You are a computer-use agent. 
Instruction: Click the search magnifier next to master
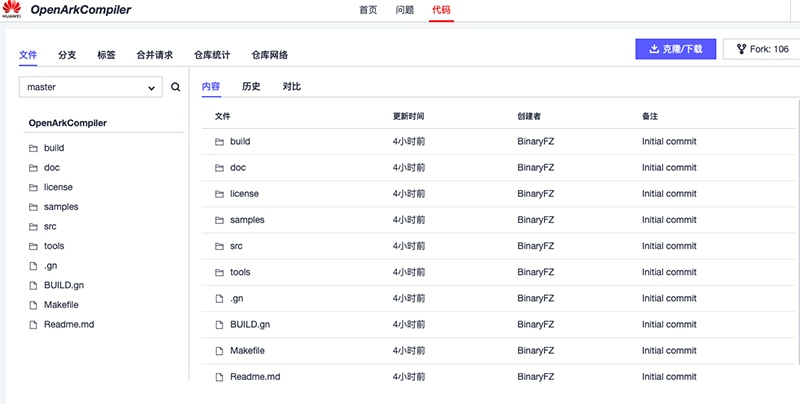pos(176,87)
